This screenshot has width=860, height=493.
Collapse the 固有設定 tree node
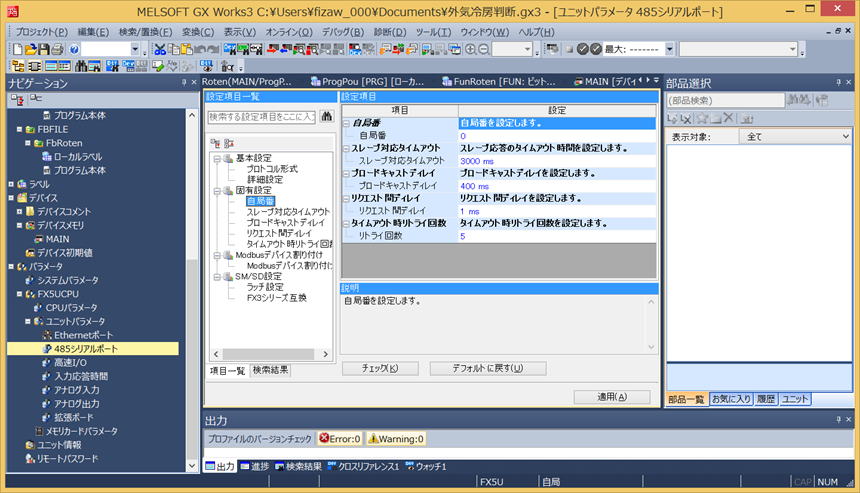(x=217, y=191)
